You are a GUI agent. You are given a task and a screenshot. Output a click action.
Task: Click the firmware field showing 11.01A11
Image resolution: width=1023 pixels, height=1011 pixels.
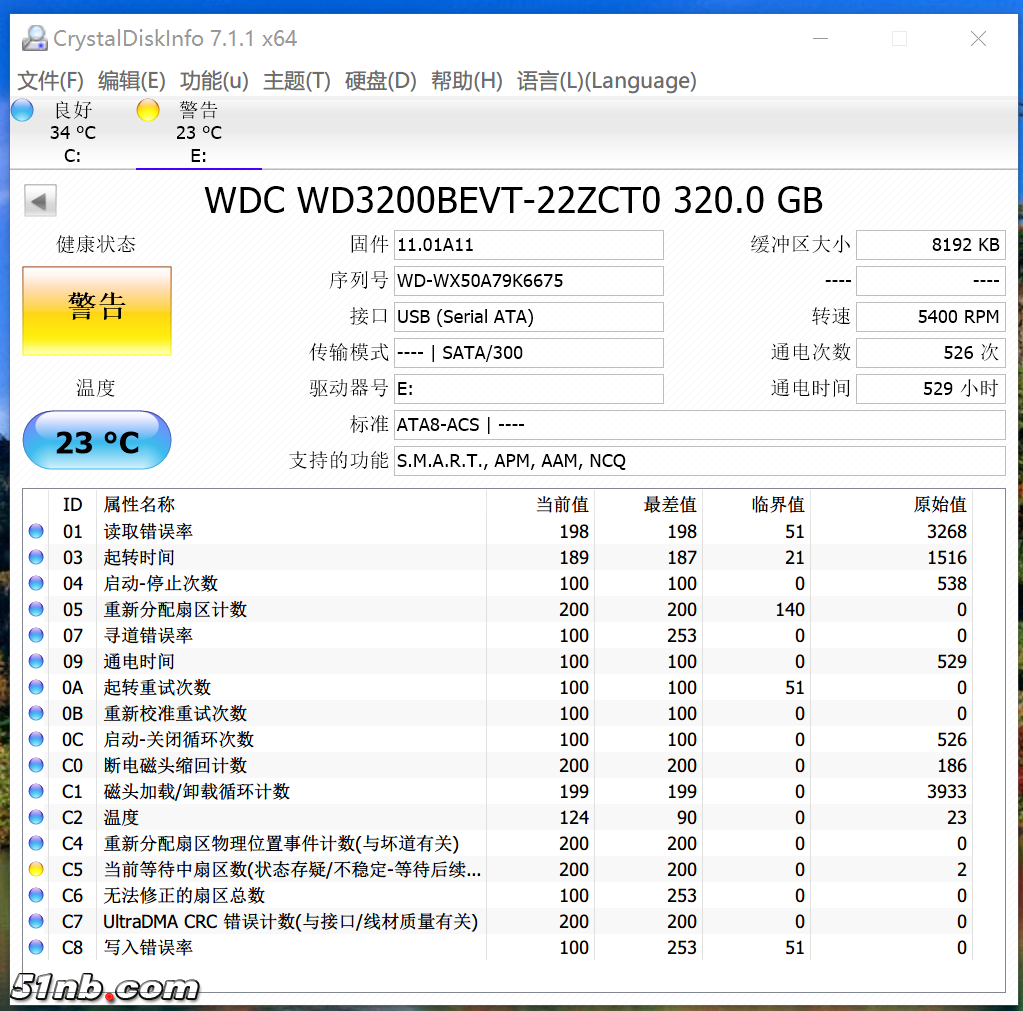click(528, 245)
